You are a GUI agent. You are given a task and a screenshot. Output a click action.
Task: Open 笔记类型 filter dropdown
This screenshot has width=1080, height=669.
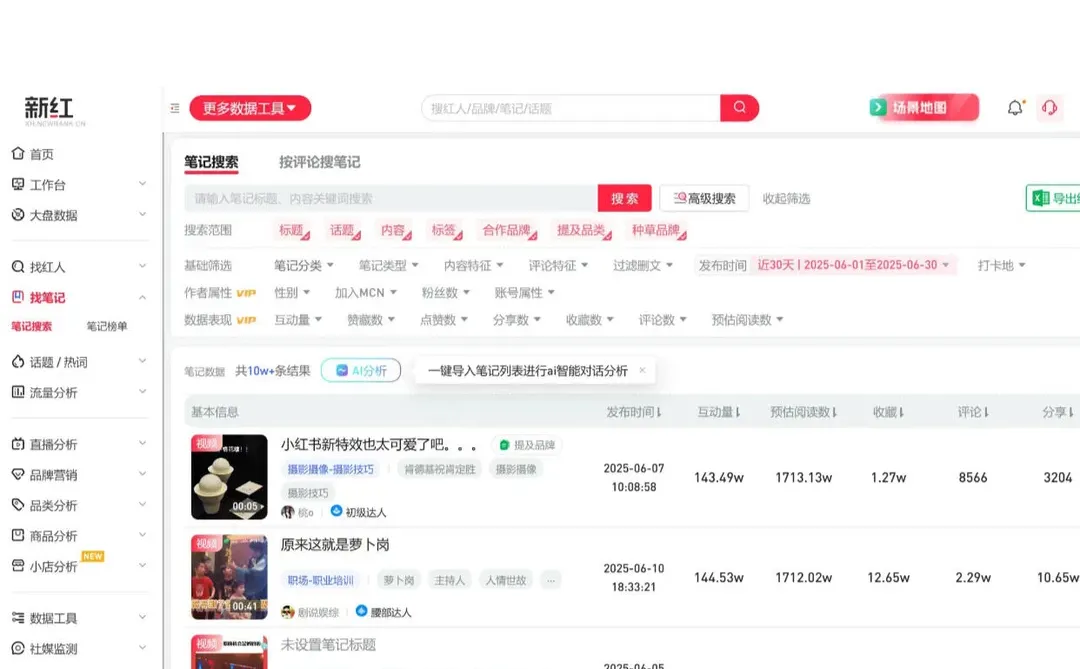pyautogui.click(x=388, y=265)
